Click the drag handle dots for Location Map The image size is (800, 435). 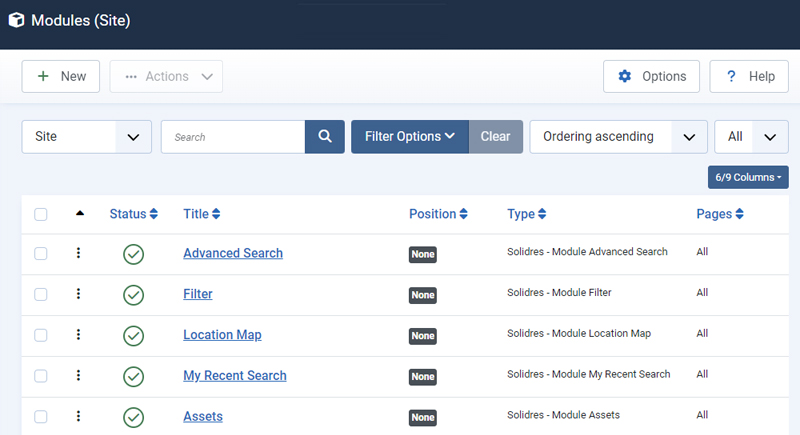[x=78, y=335]
